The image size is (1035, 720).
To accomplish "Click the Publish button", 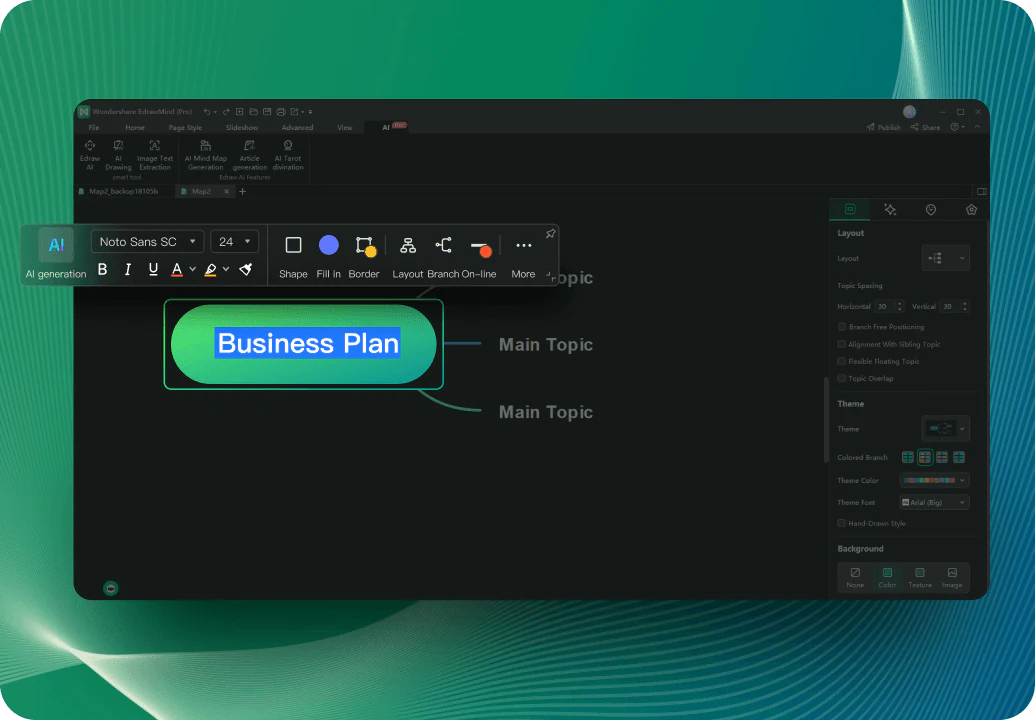I will coord(883,127).
